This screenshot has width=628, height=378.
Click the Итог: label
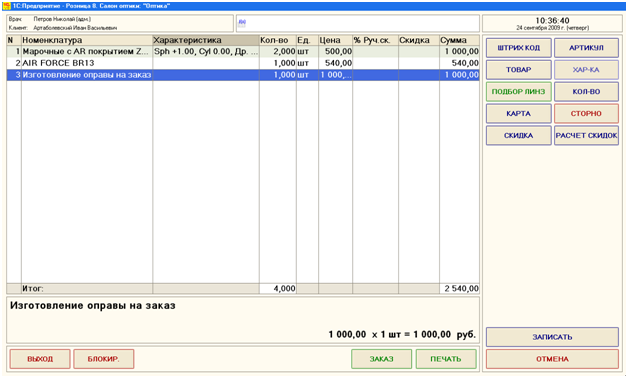click(33, 289)
